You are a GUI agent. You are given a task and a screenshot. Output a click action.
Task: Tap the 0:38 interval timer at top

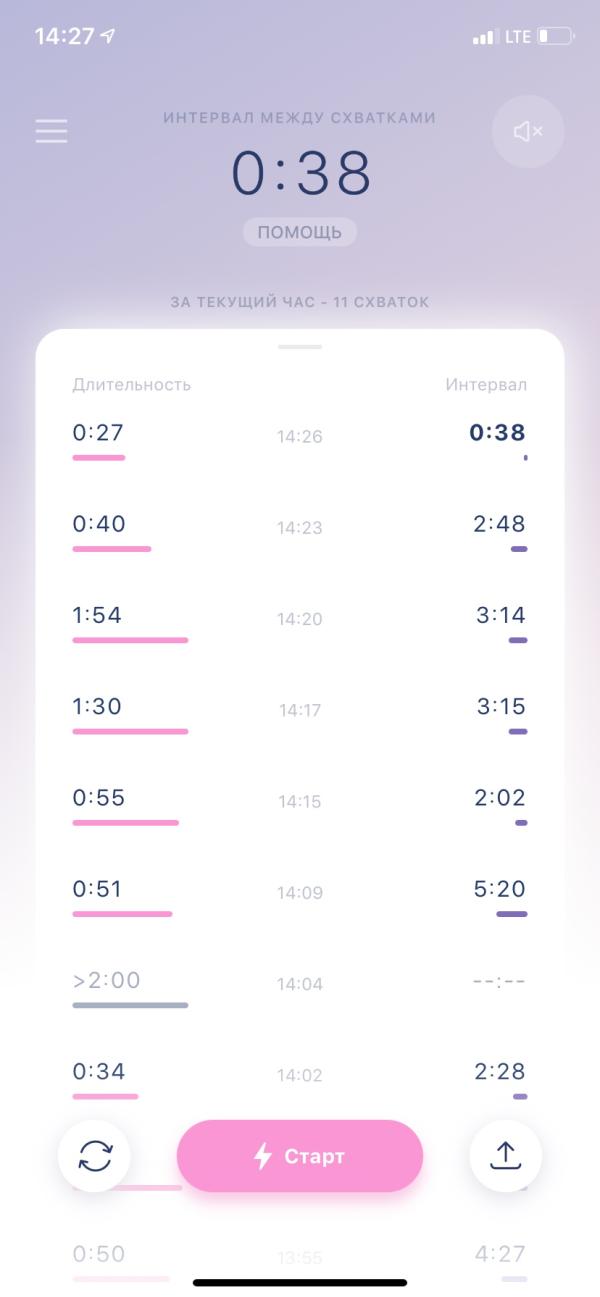coord(301,173)
